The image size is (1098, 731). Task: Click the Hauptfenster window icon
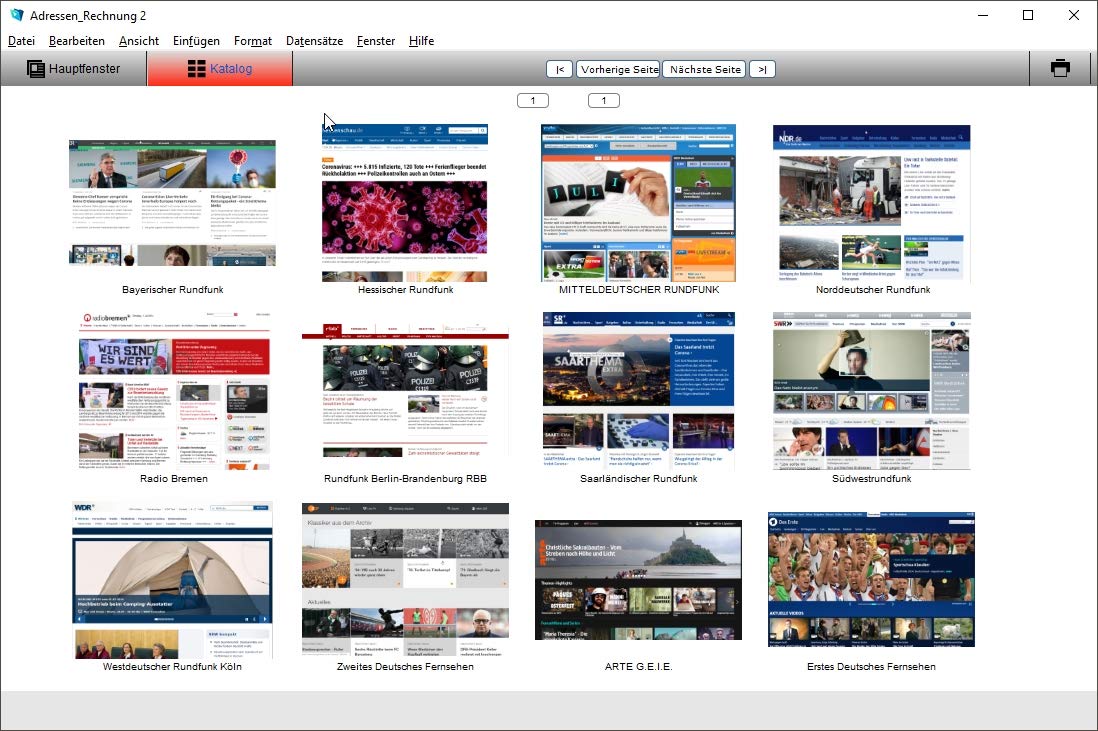point(36,69)
